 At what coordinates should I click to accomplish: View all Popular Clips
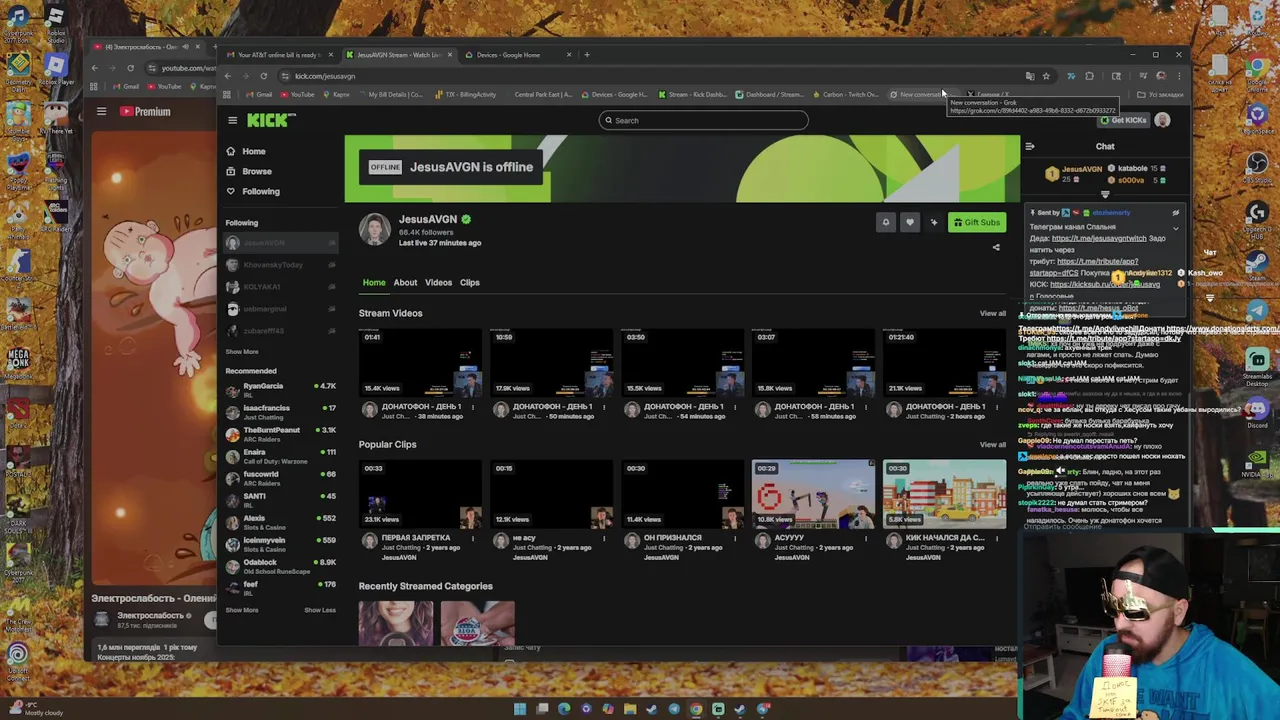pyautogui.click(x=993, y=445)
